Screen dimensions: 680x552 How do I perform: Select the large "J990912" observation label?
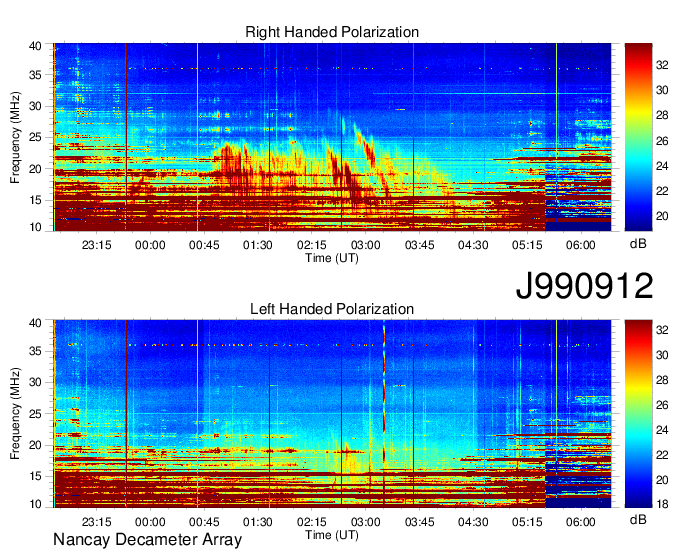tap(584, 286)
